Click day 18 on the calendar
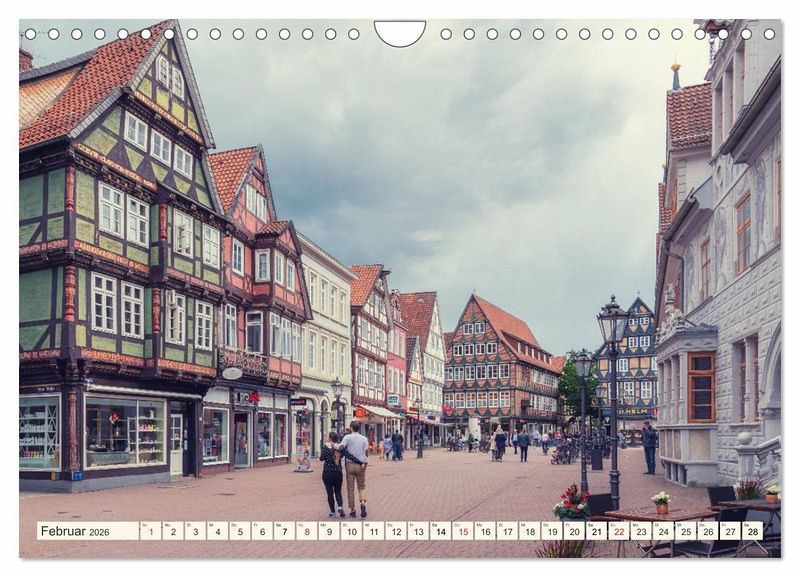The height and width of the screenshot is (577, 800). pyautogui.click(x=529, y=531)
